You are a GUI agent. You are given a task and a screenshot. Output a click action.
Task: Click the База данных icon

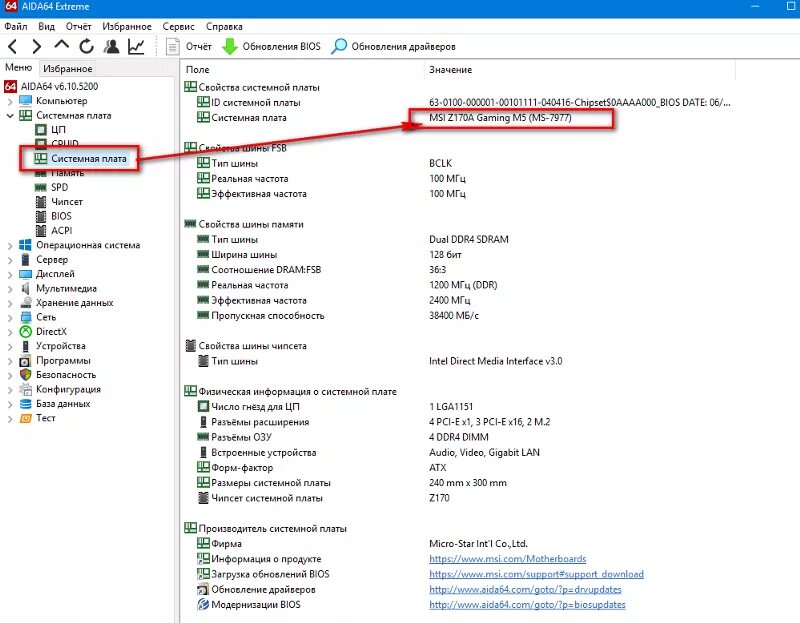(26, 404)
